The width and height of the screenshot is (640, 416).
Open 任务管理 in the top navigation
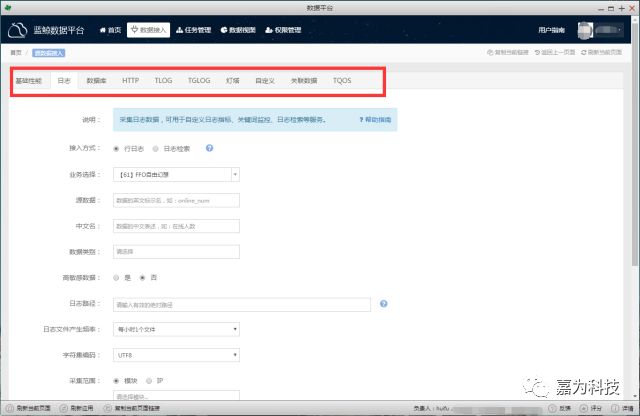(193, 30)
